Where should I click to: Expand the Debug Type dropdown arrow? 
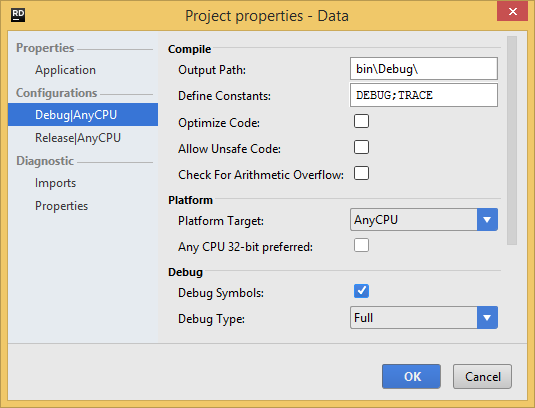click(487, 318)
